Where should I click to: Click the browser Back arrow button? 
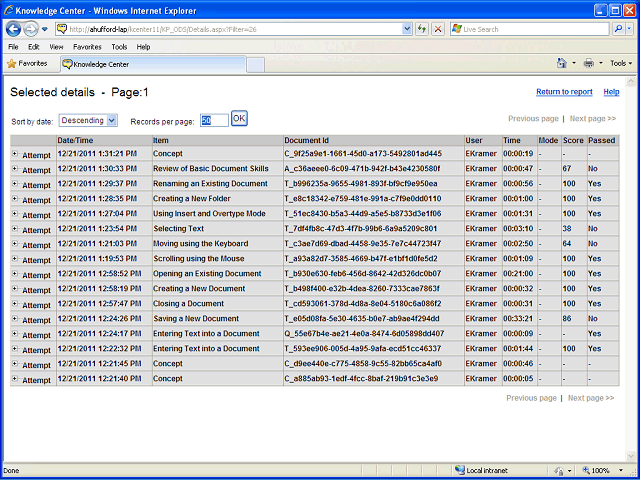[x=13, y=29]
